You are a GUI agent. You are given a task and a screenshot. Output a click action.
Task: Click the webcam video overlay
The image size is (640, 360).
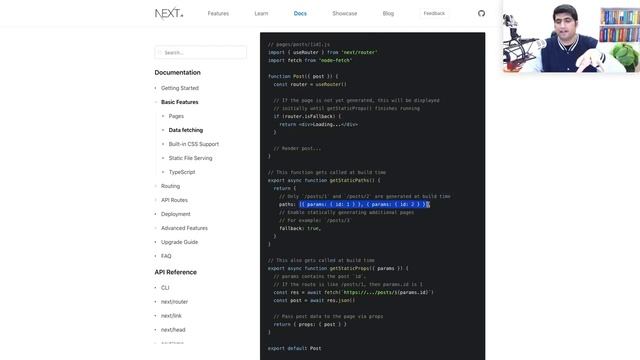click(x=571, y=36)
